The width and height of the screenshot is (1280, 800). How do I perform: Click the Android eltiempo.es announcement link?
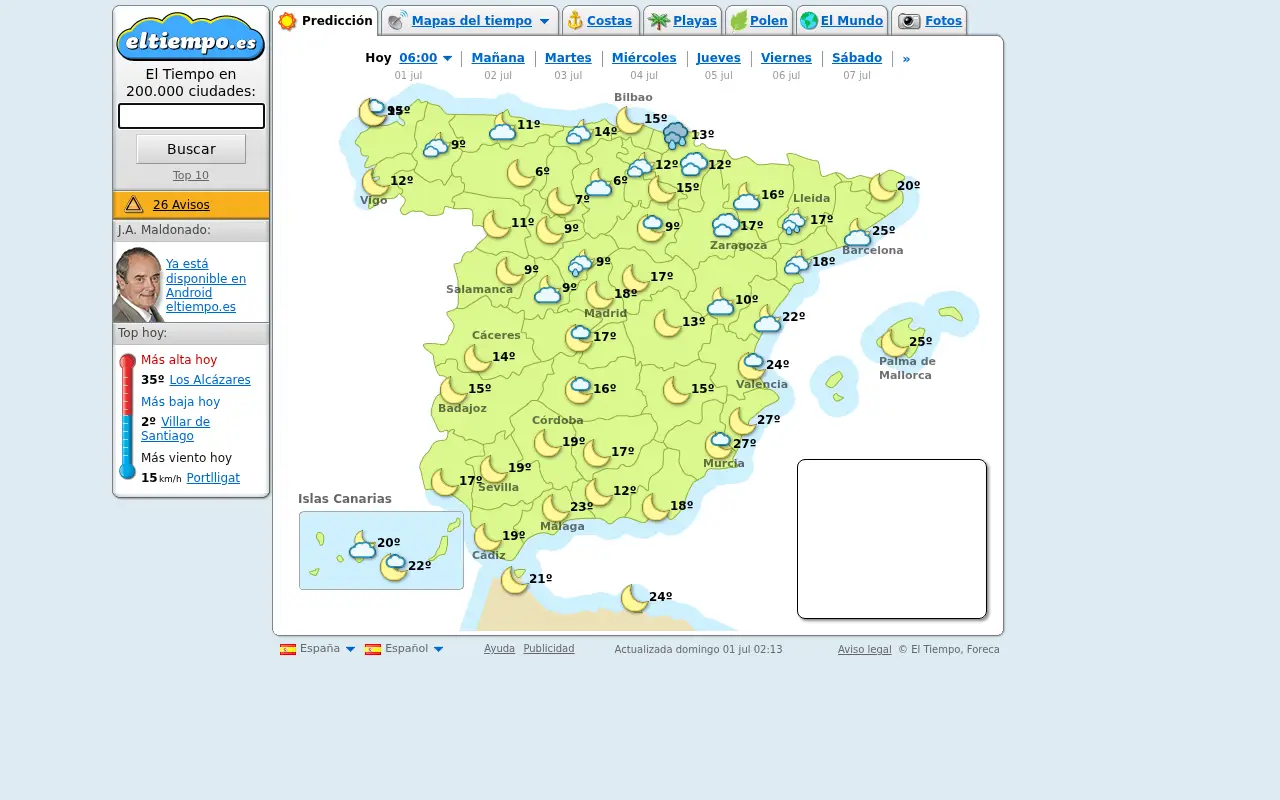(206, 286)
